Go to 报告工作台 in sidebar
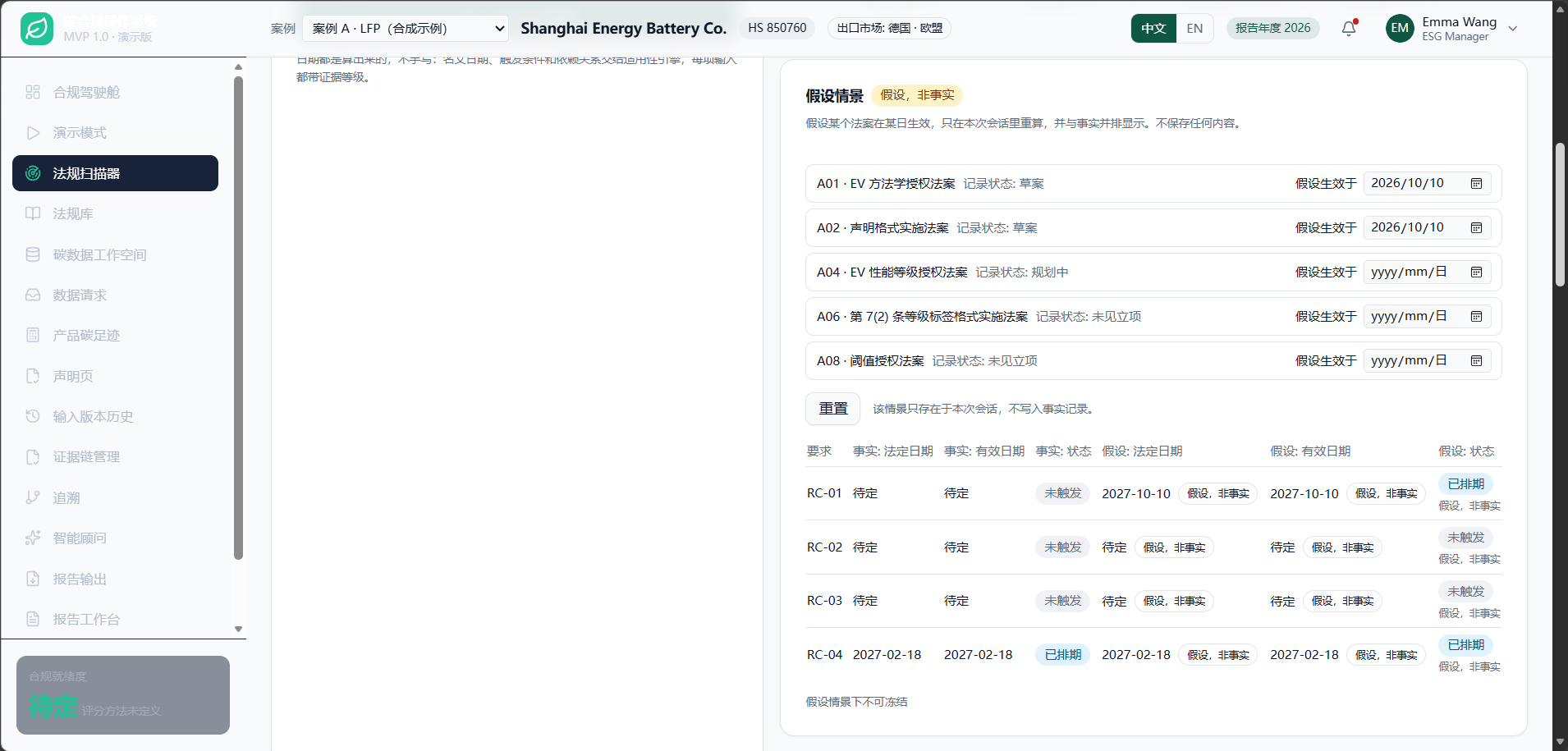 pos(115,619)
